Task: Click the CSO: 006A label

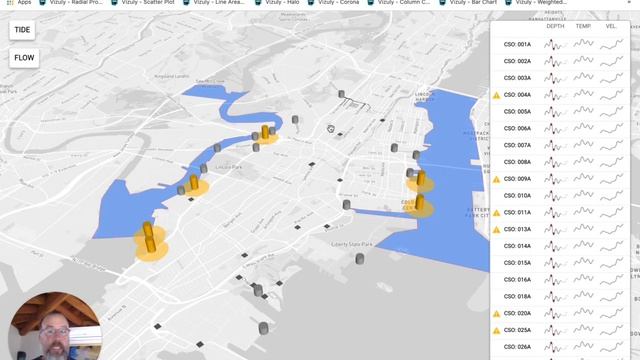Action: pos(517,129)
